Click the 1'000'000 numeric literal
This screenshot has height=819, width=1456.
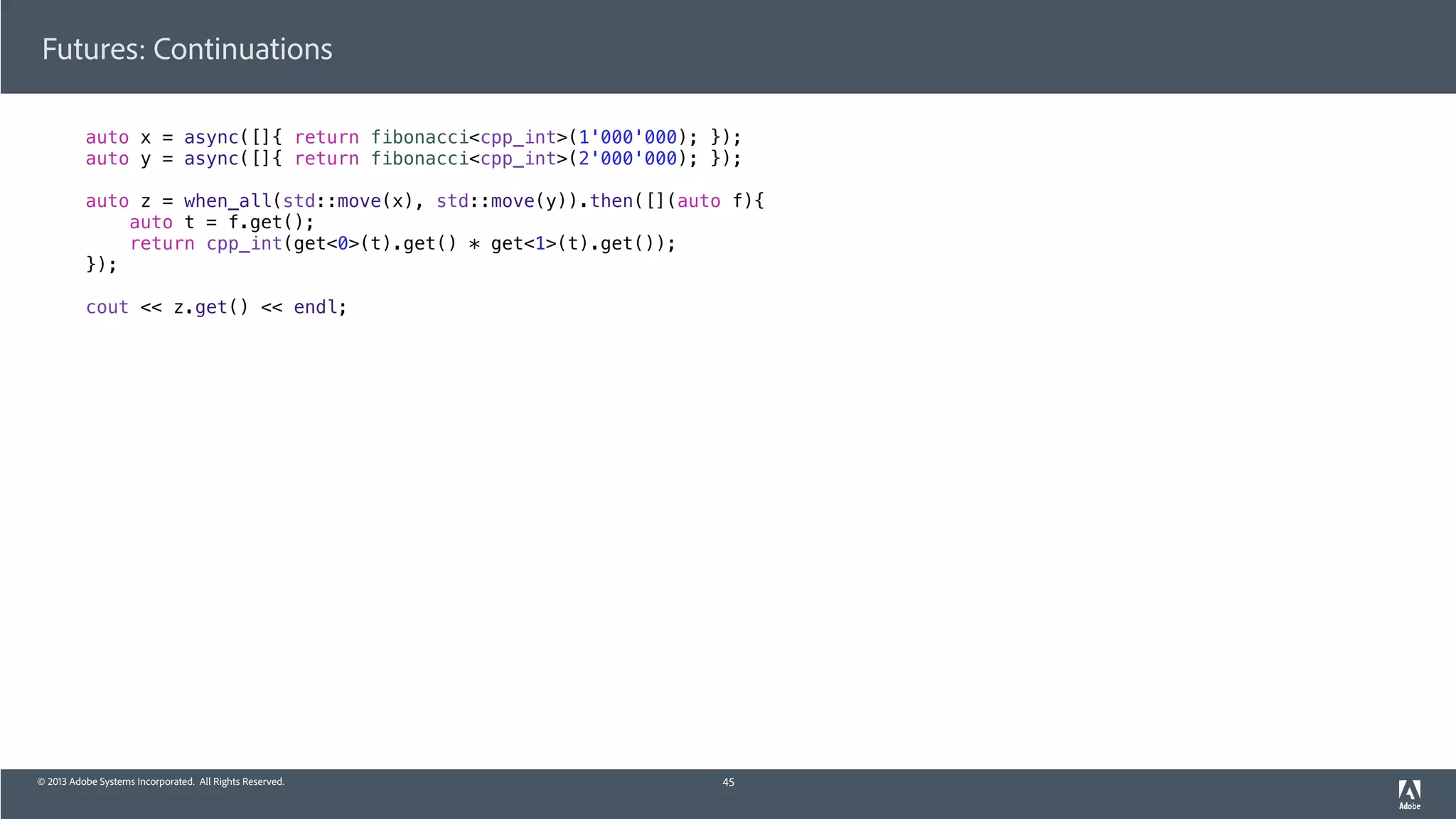627,137
